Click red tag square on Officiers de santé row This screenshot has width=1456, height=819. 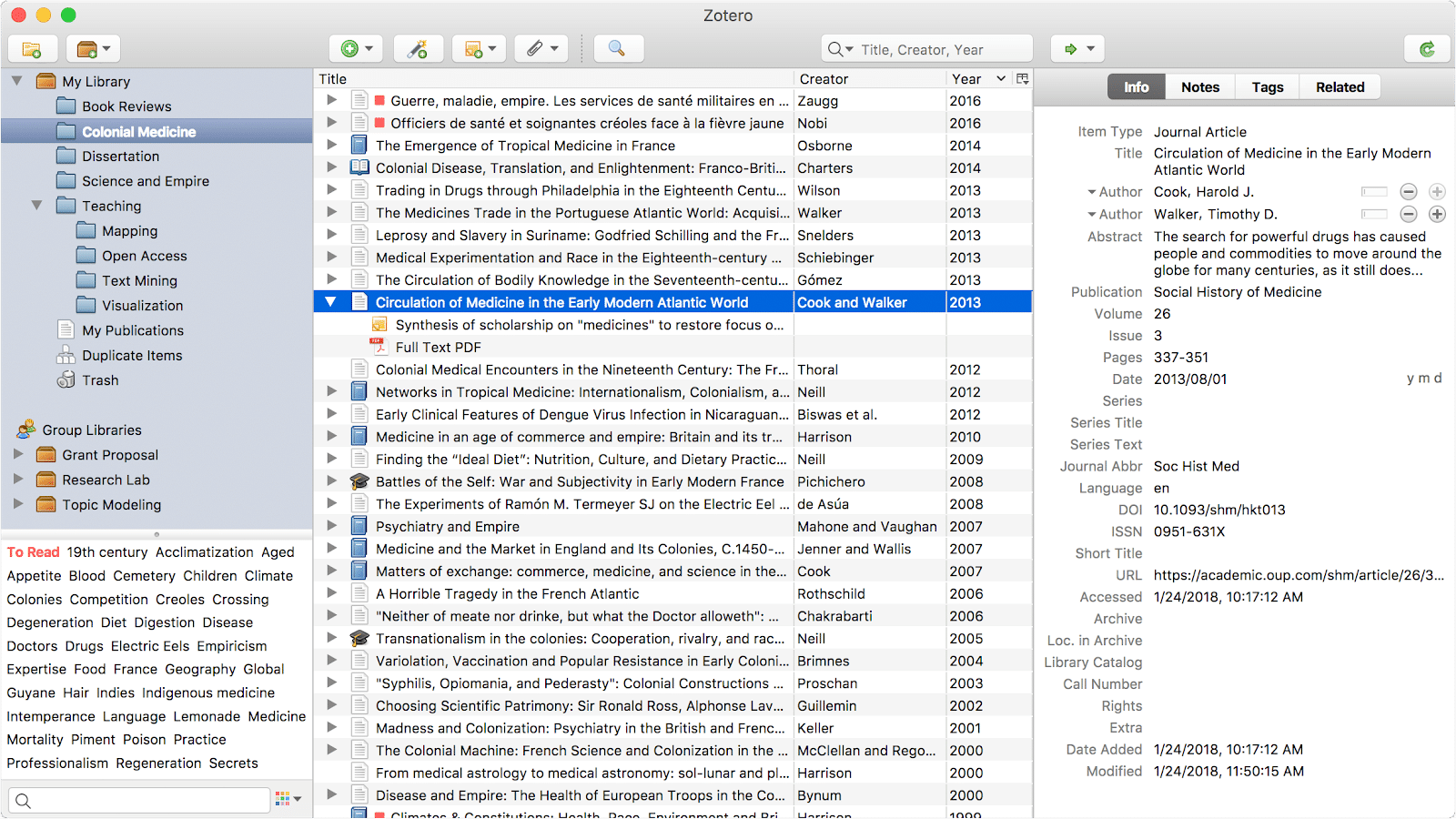380,123
